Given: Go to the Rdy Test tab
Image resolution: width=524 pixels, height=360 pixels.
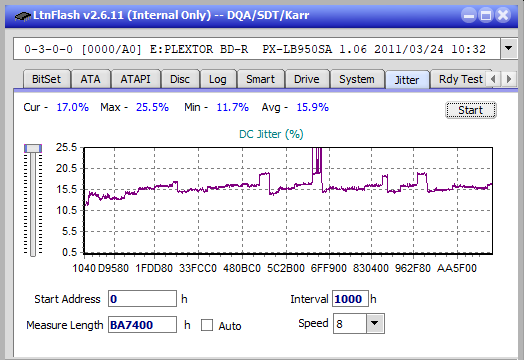Looking at the screenshot, I should (460, 79).
